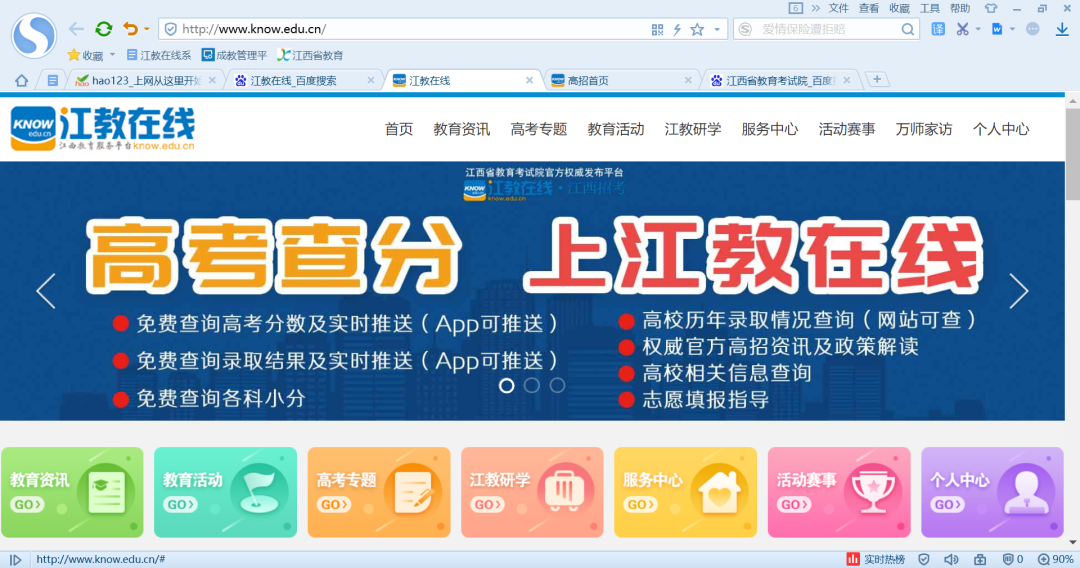Click the ad-block counter showing 0

[x=1012, y=559]
